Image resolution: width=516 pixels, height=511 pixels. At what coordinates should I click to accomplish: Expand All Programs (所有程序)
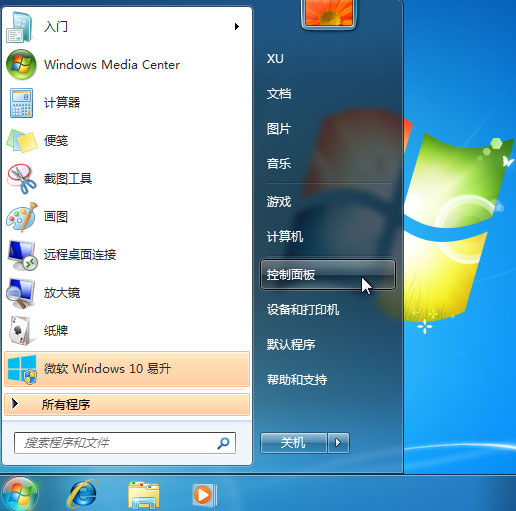click(127, 404)
